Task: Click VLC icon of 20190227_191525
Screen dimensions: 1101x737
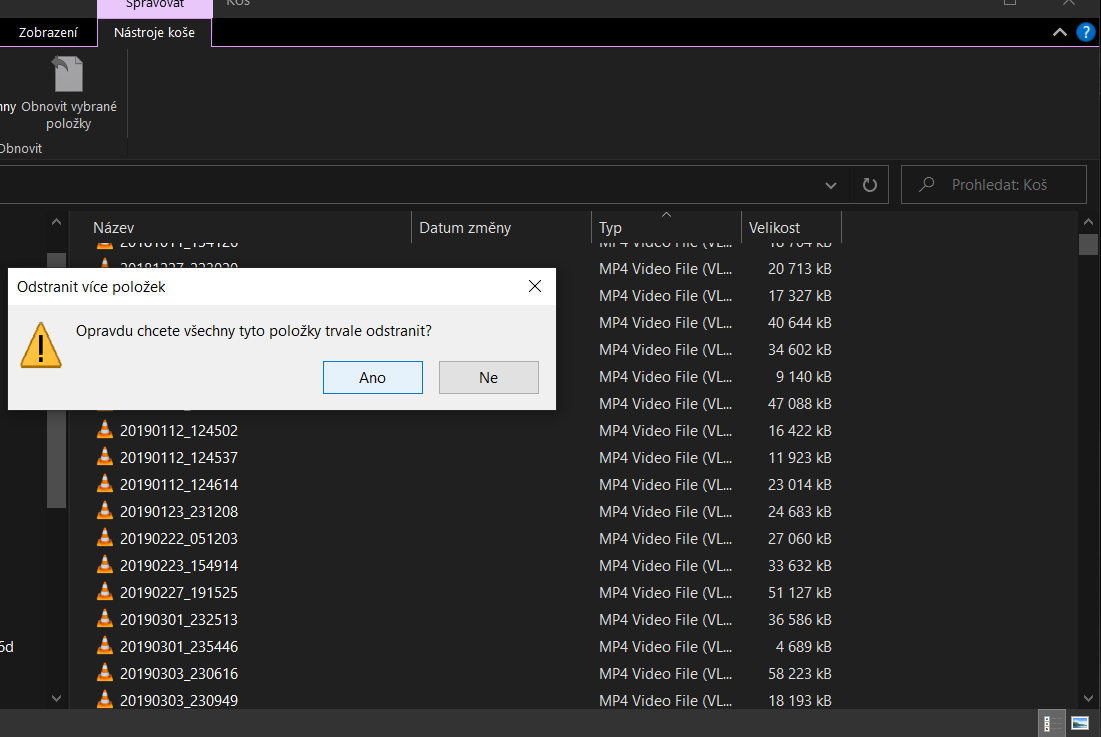Action: tap(105, 592)
